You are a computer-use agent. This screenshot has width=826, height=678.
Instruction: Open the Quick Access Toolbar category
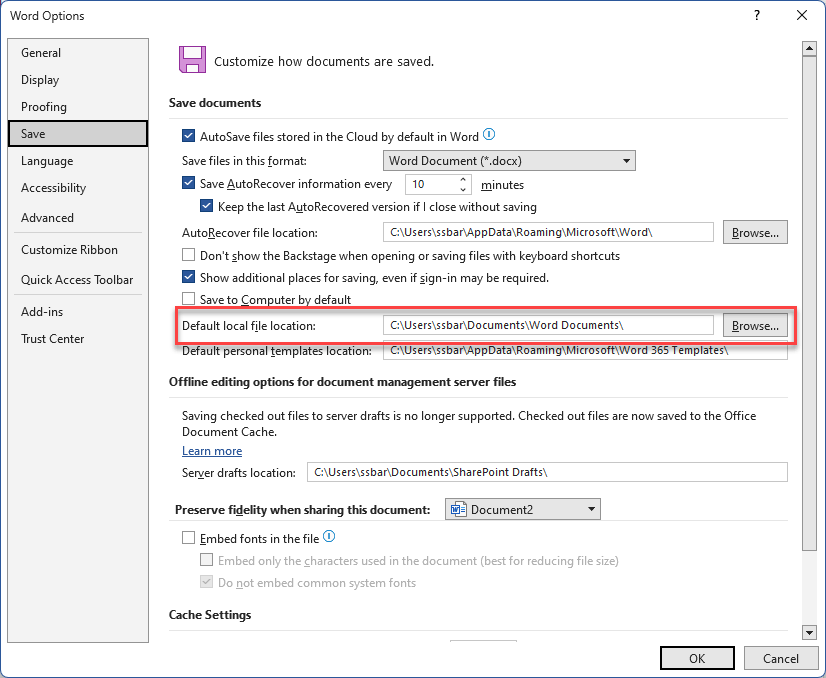[78, 280]
